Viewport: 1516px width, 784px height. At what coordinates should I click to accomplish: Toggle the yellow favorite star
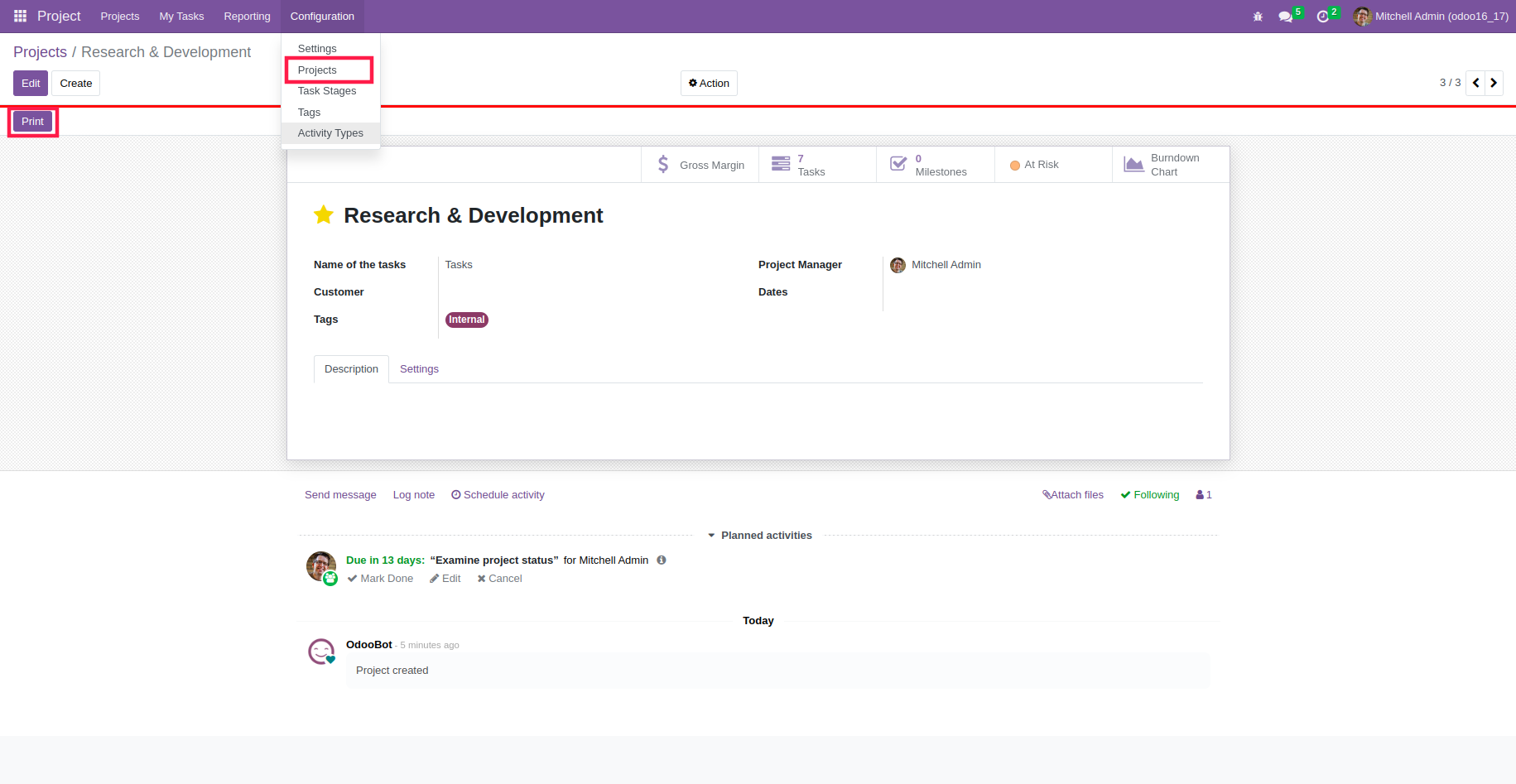coord(324,215)
